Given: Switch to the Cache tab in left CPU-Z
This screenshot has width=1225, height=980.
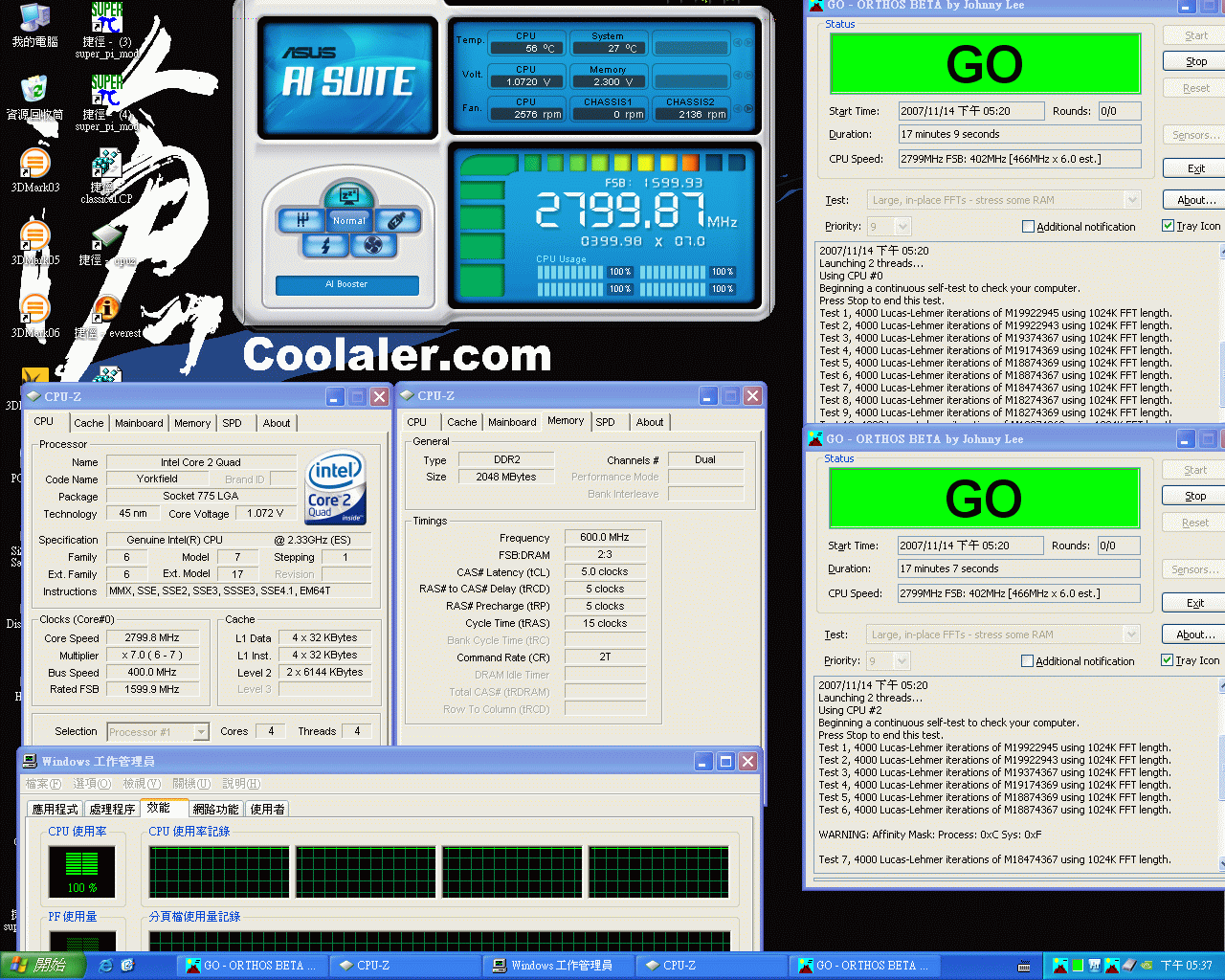Looking at the screenshot, I should click(x=89, y=423).
